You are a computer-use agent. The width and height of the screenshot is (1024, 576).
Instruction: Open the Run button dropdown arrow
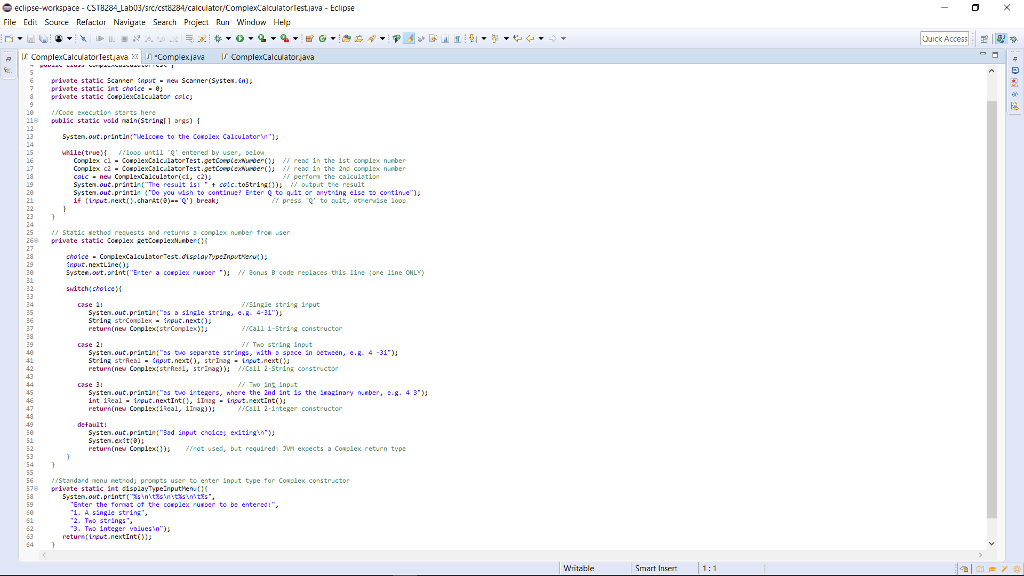(x=251, y=37)
